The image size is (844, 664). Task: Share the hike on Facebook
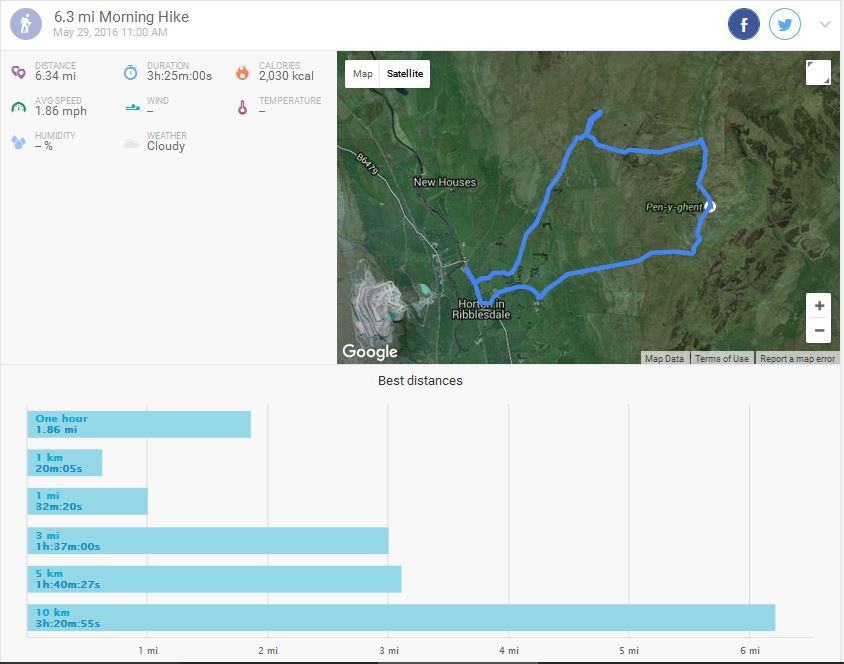(744, 24)
